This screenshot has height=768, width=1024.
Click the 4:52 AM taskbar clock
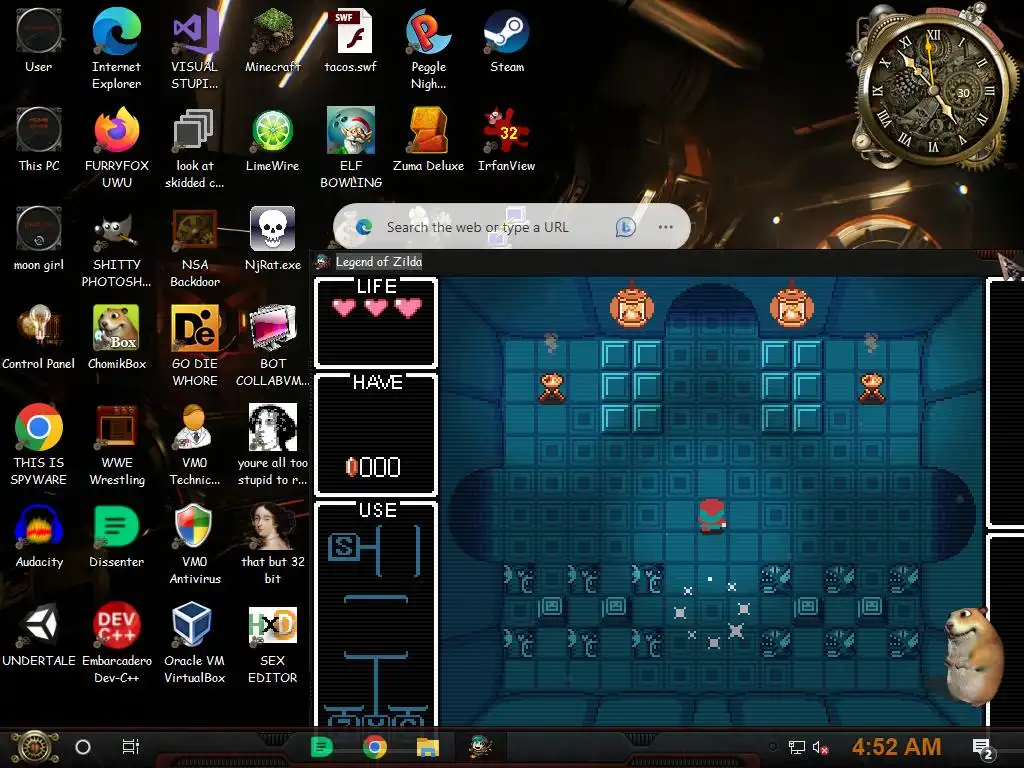point(896,746)
